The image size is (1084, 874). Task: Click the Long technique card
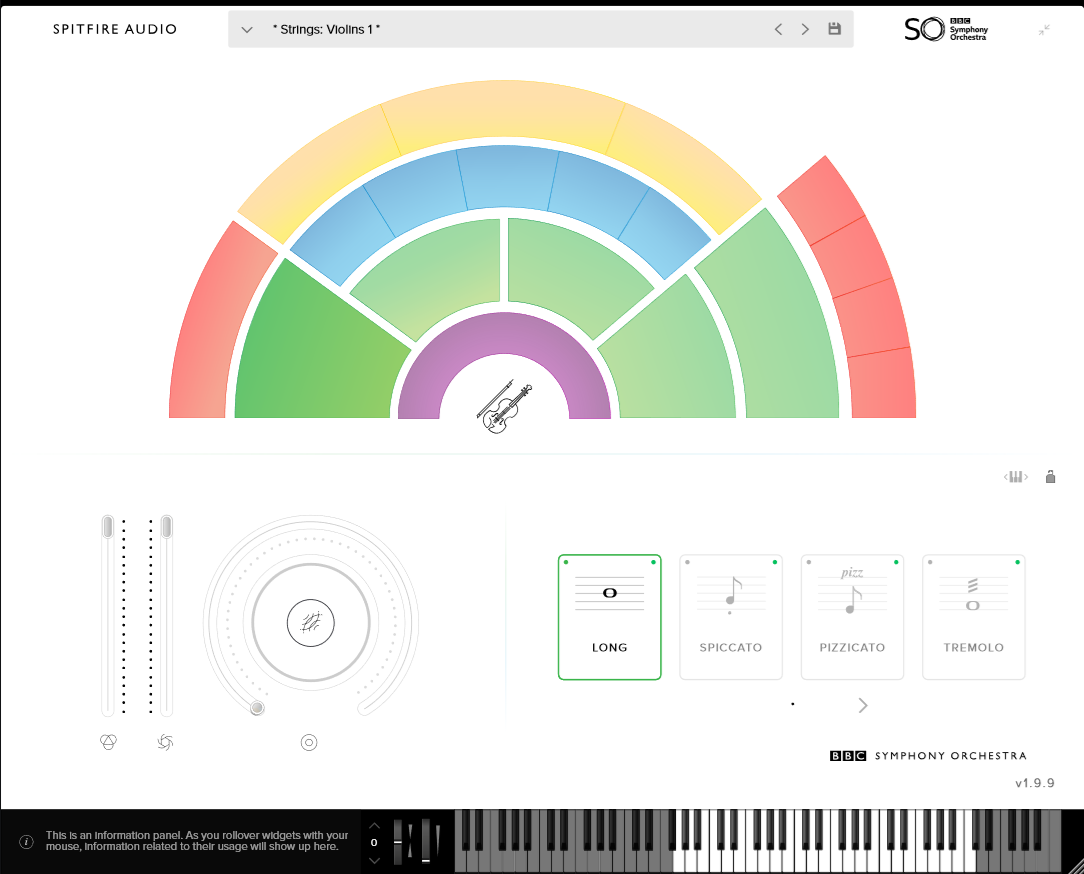coord(609,617)
